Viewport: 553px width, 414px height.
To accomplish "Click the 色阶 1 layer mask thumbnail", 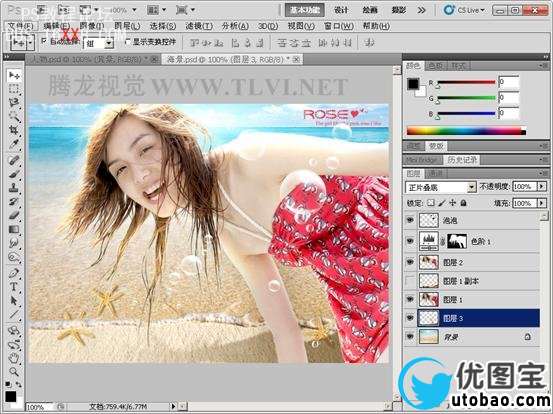I will tap(457, 241).
